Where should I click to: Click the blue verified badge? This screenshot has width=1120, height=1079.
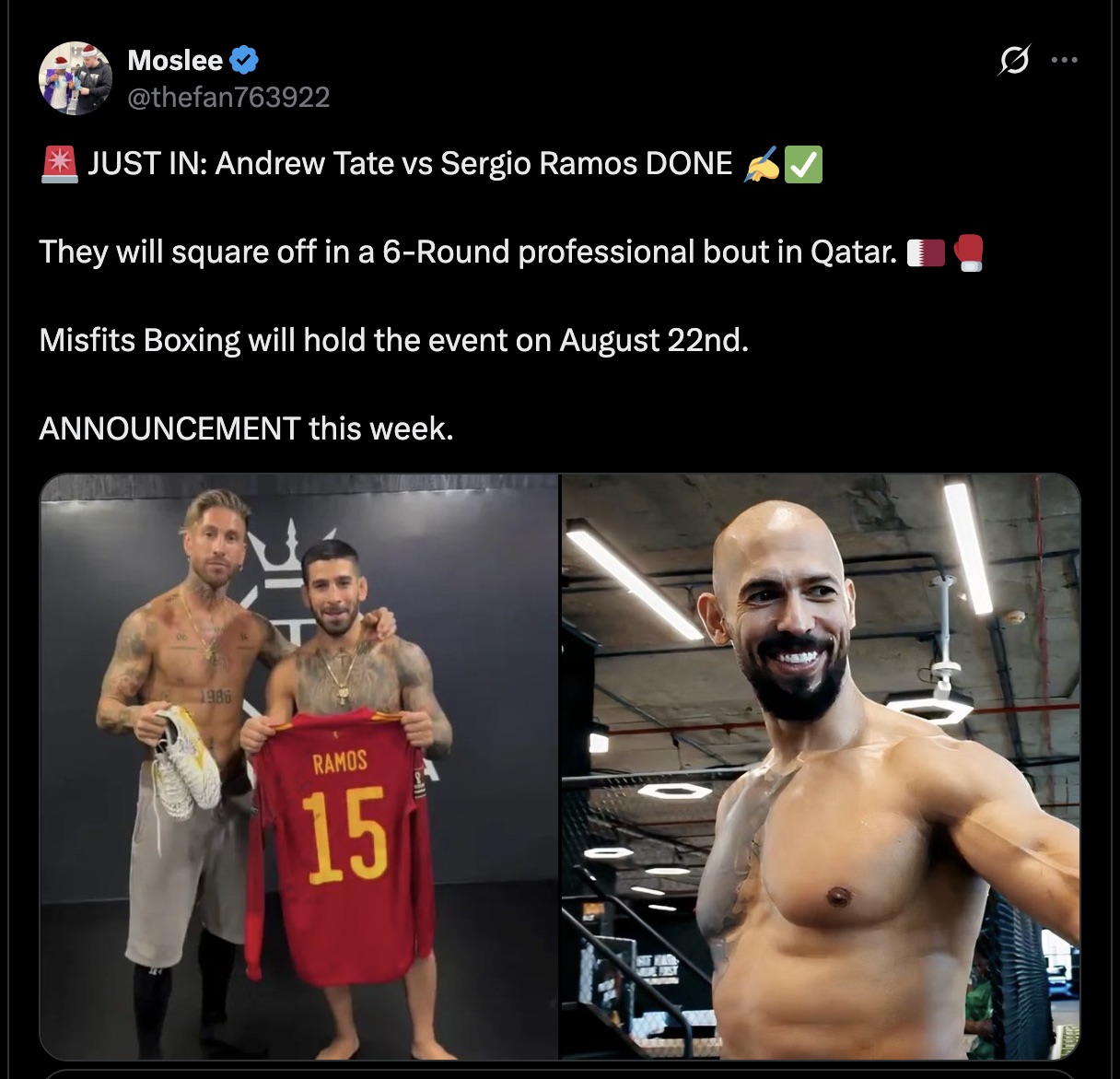click(x=244, y=61)
